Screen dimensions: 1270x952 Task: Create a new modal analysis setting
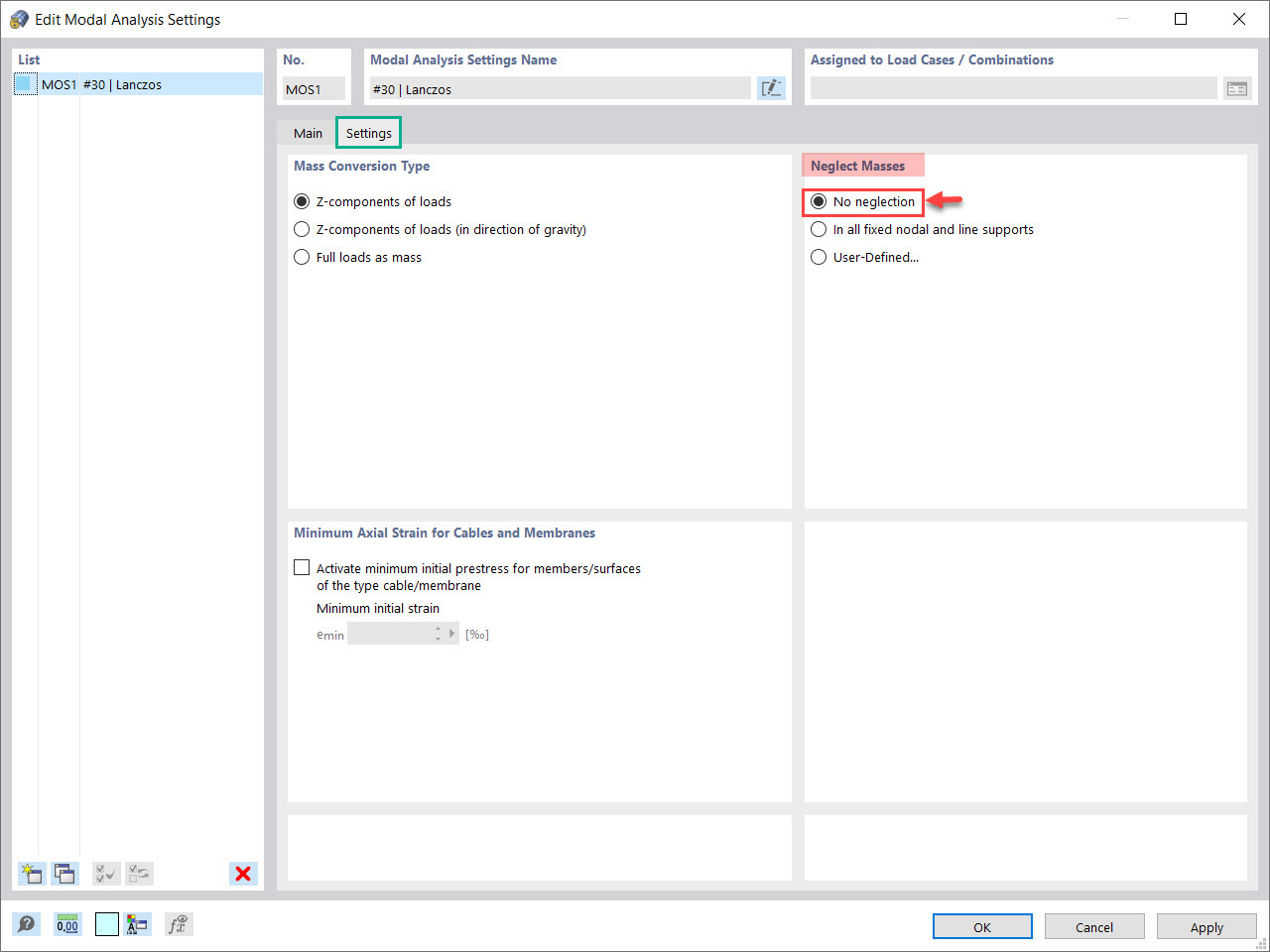tap(31, 874)
